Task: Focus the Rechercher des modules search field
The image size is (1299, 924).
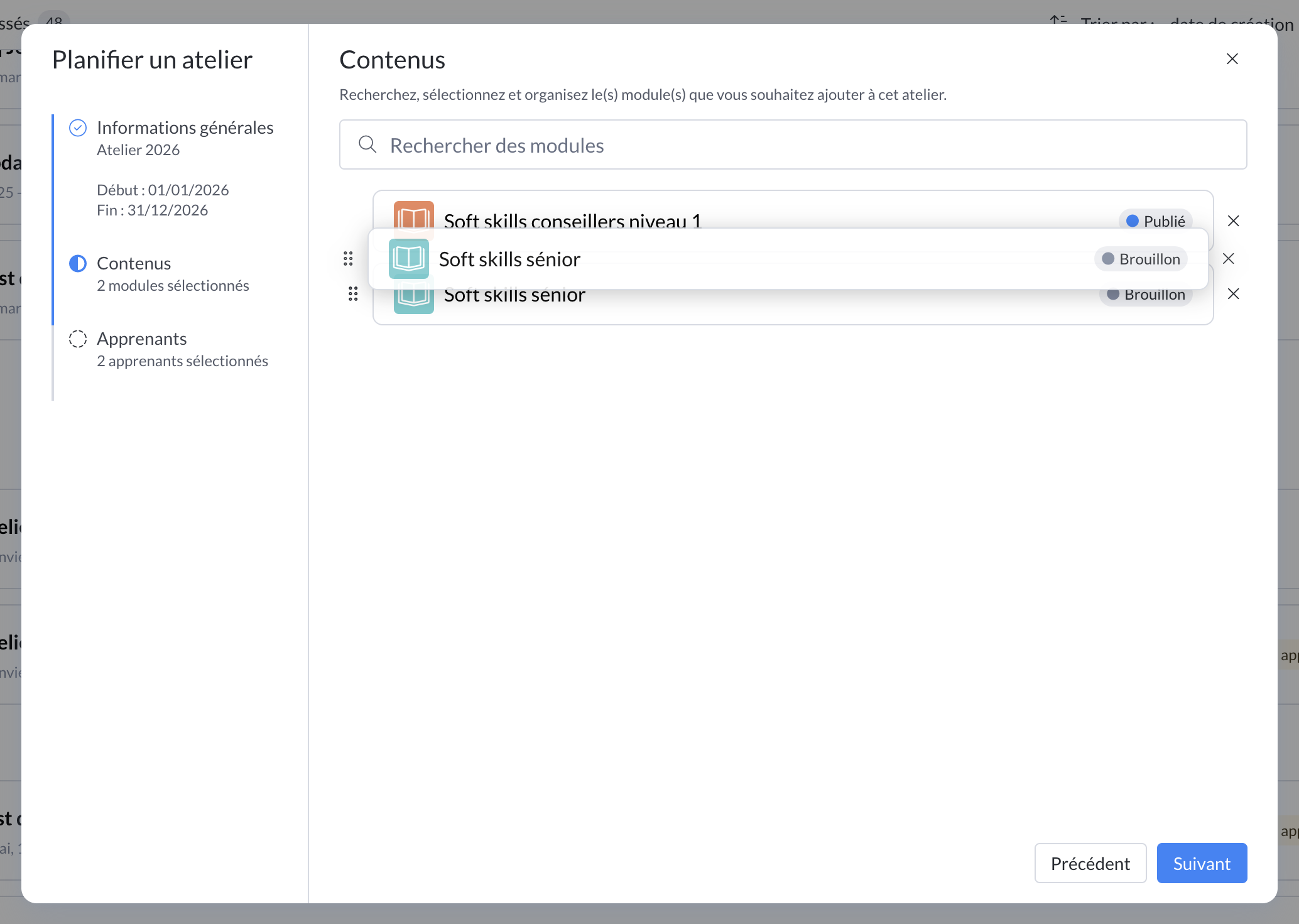Action: tap(793, 145)
